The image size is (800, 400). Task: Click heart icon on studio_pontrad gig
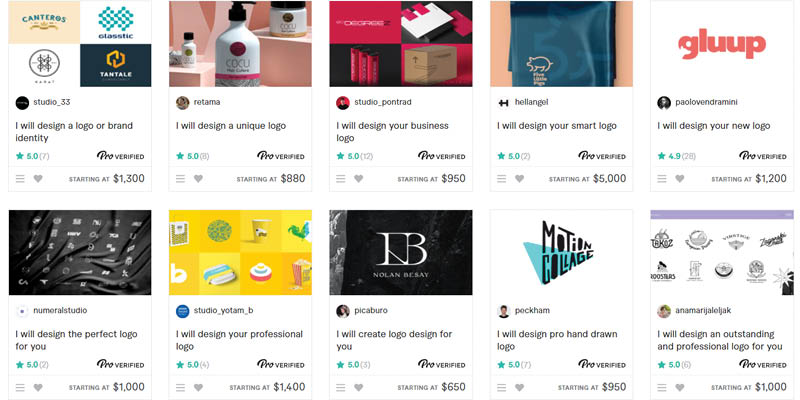[x=359, y=179]
